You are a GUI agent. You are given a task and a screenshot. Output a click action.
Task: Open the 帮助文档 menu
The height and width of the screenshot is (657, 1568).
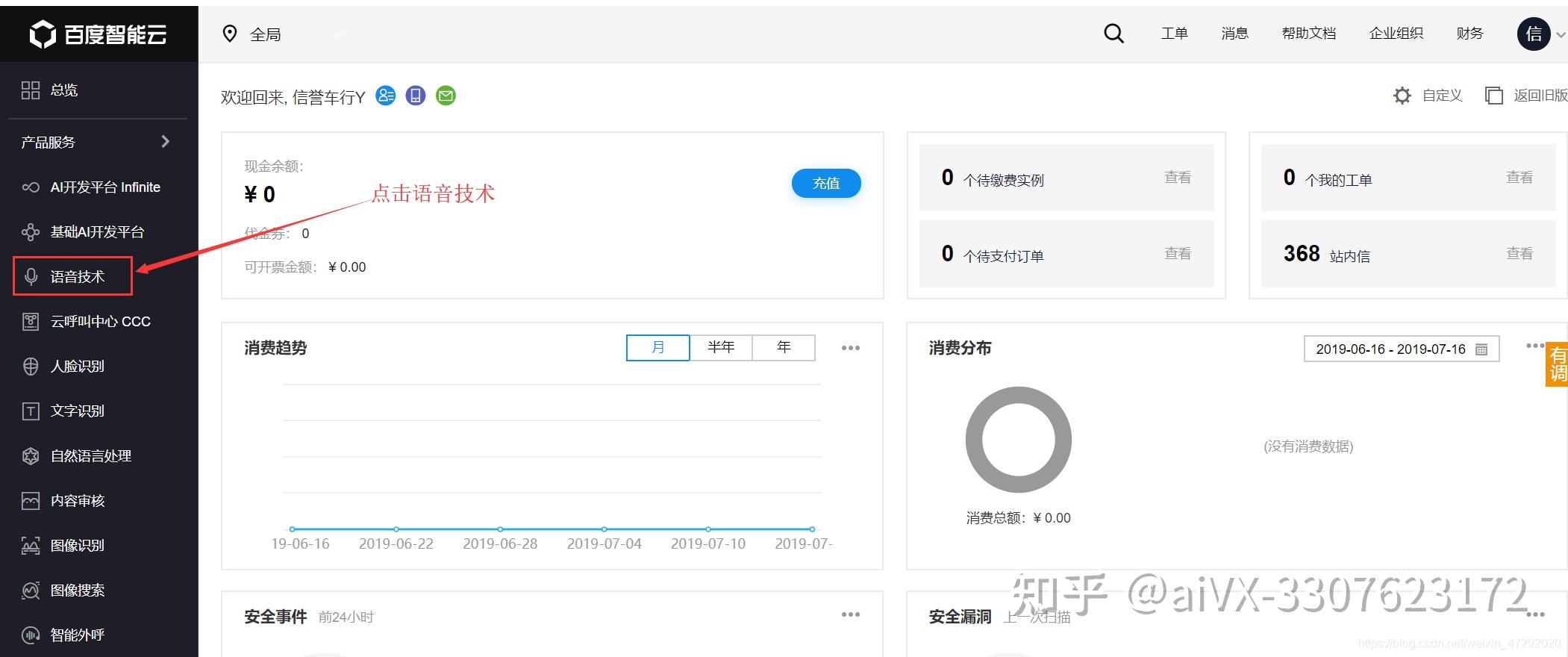1309,34
